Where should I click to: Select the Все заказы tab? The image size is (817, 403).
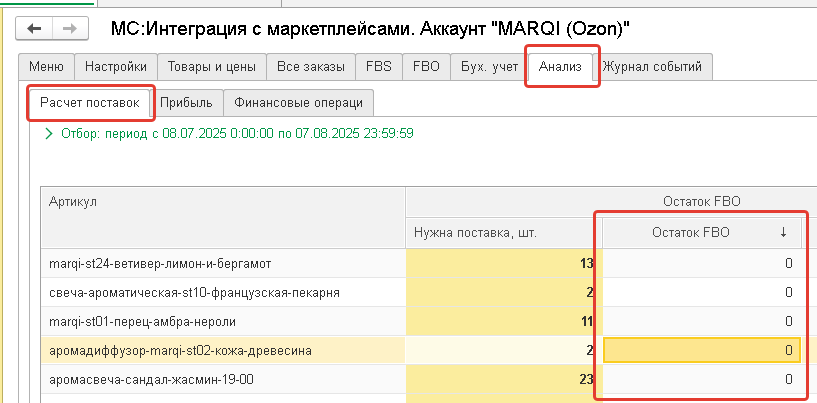[x=311, y=67]
